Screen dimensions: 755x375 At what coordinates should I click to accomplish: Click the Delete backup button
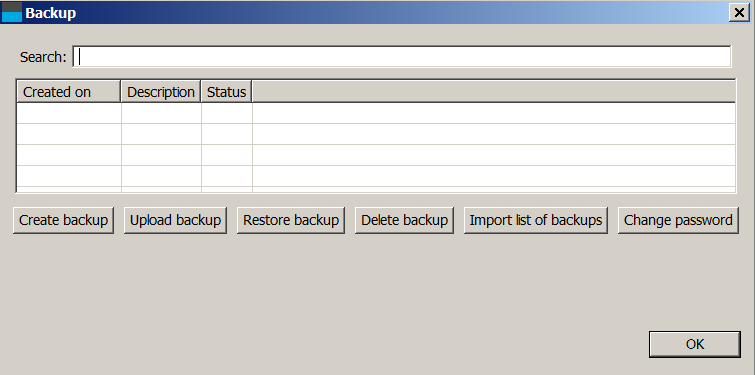tap(404, 220)
